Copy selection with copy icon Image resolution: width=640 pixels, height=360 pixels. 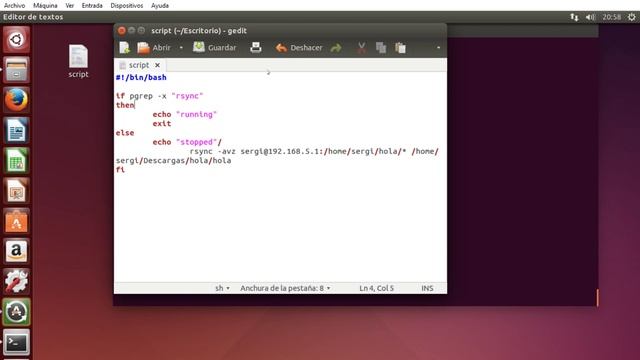(381, 48)
